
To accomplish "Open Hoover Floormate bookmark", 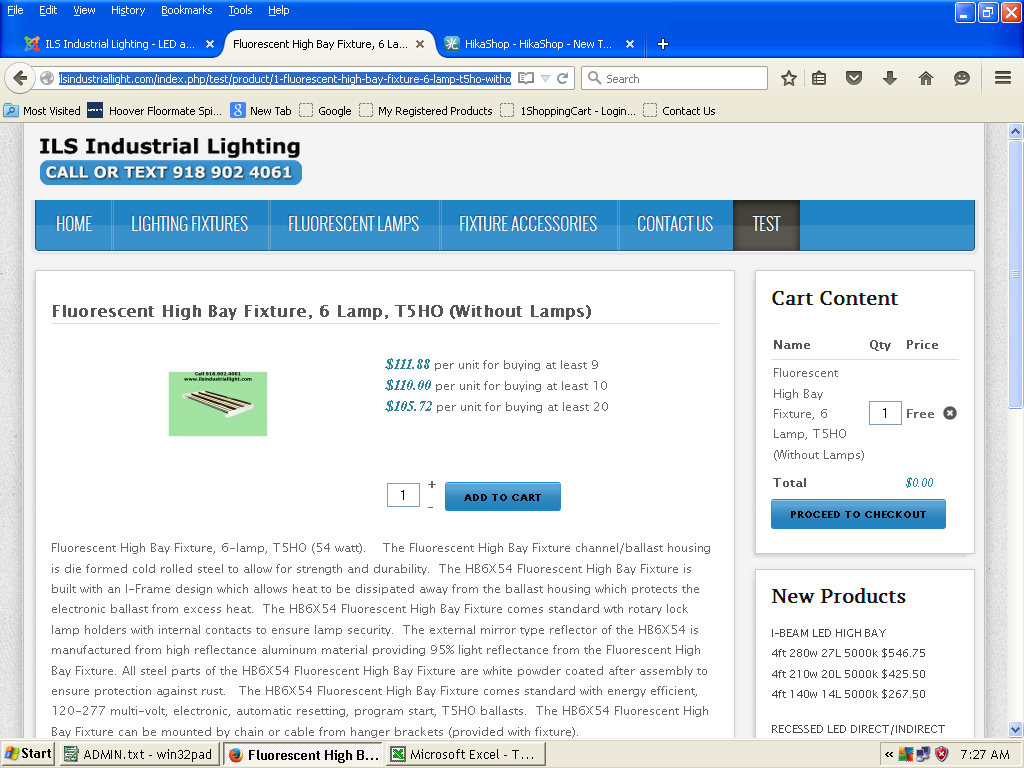I will (x=155, y=111).
